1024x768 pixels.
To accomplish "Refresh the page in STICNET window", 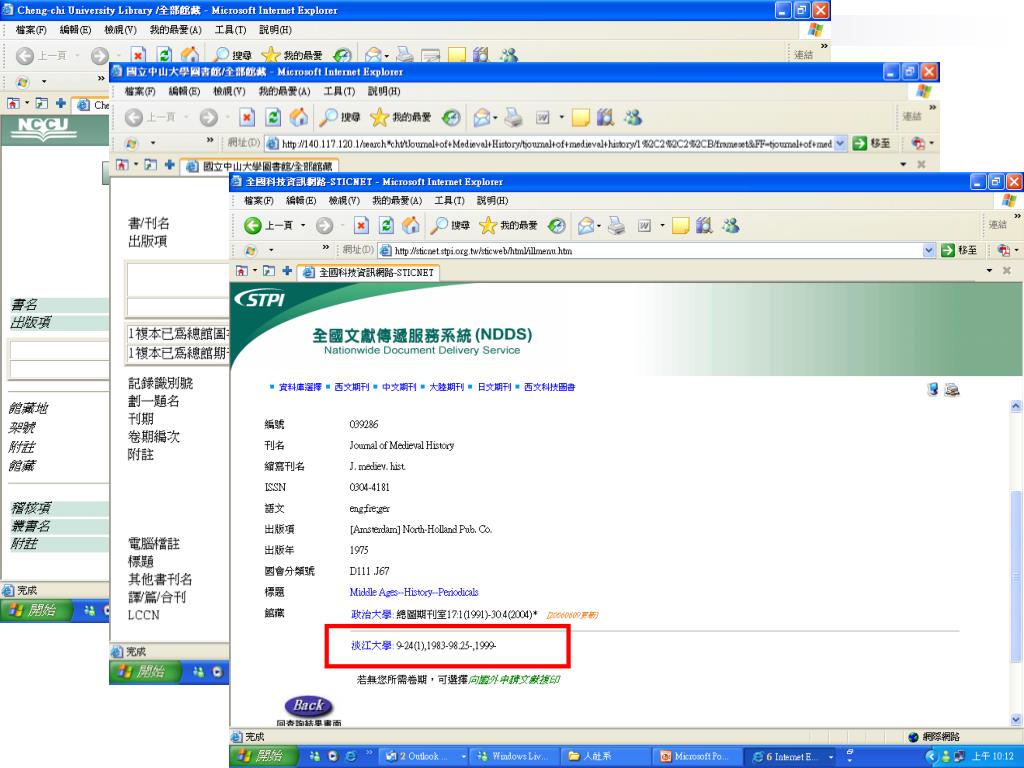I will (x=387, y=226).
